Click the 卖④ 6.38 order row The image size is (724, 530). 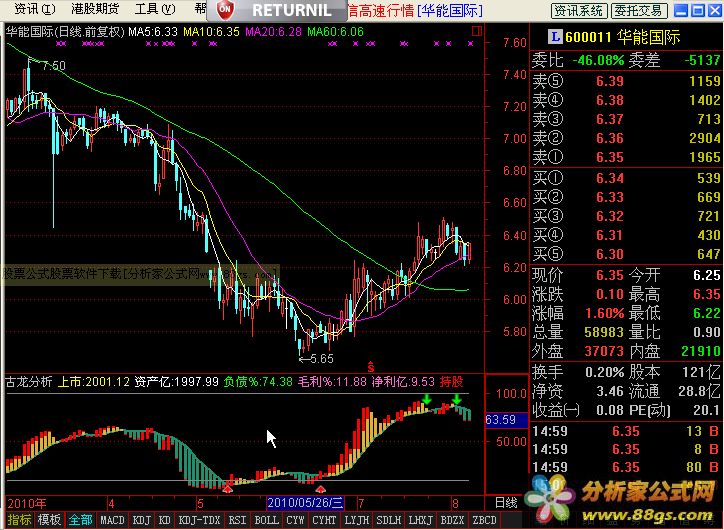(x=627, y=100)
